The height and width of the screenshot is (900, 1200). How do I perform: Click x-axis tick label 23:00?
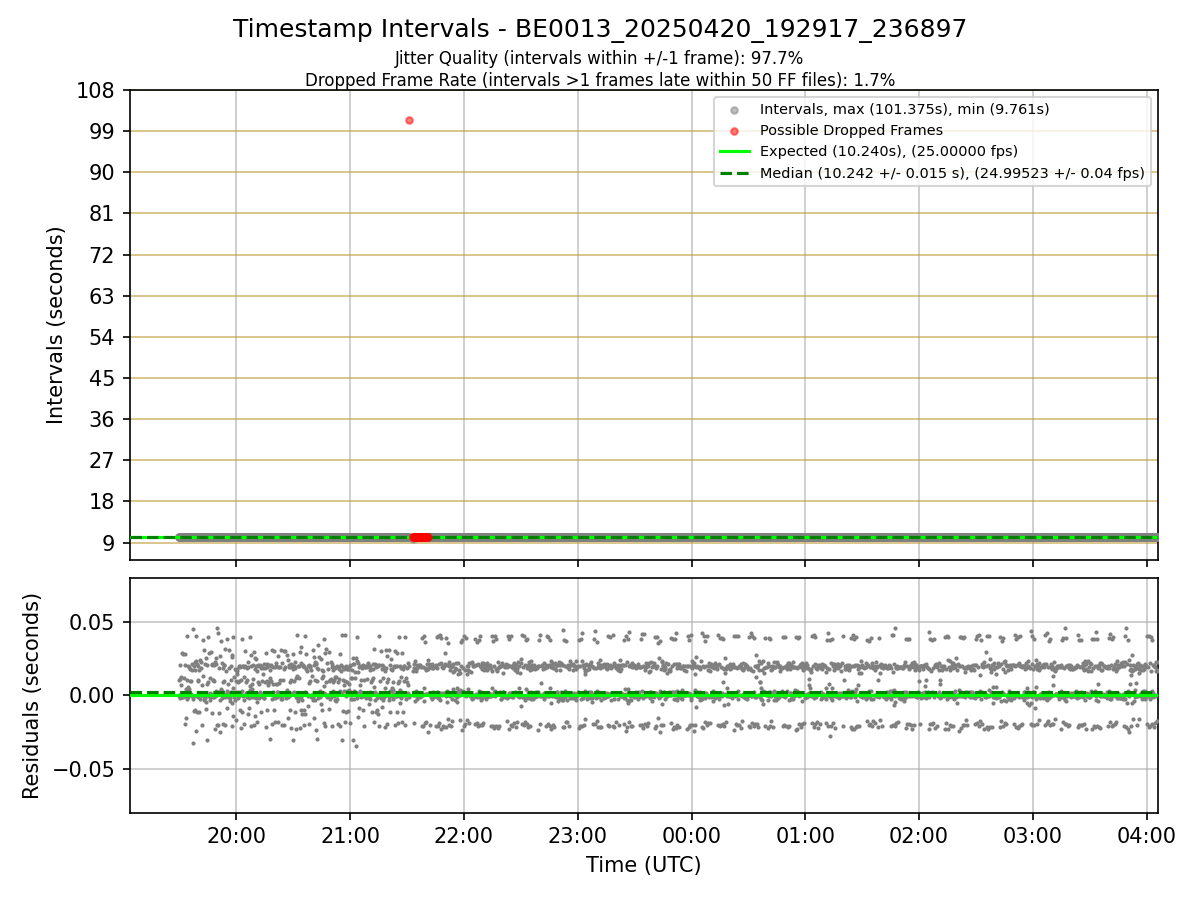[x=578, y=835]
